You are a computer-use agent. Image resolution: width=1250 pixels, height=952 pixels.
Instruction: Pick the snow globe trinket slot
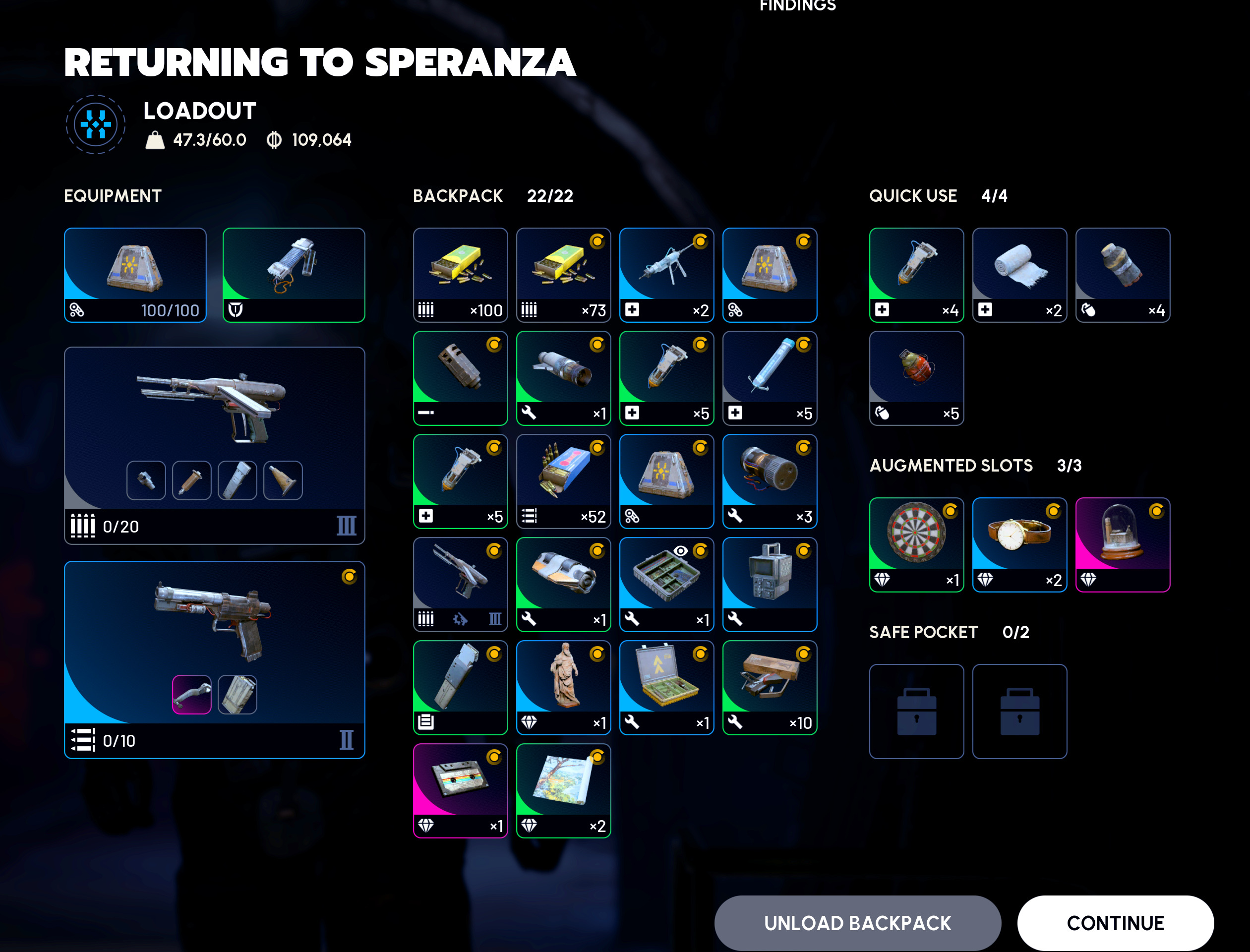[x=1123, y=544]
